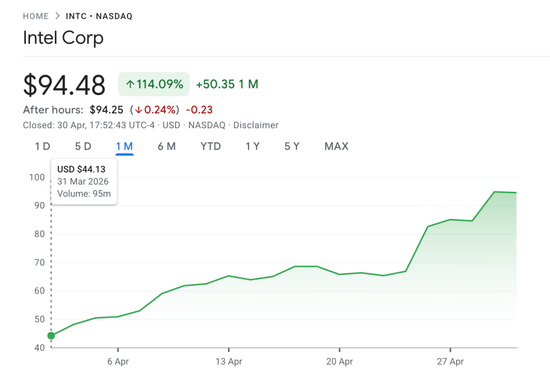This screenshot has width=550, height=379.
Task: Show the 1 Y chart range
Action: pyautogui.click(x=253, y=146)
